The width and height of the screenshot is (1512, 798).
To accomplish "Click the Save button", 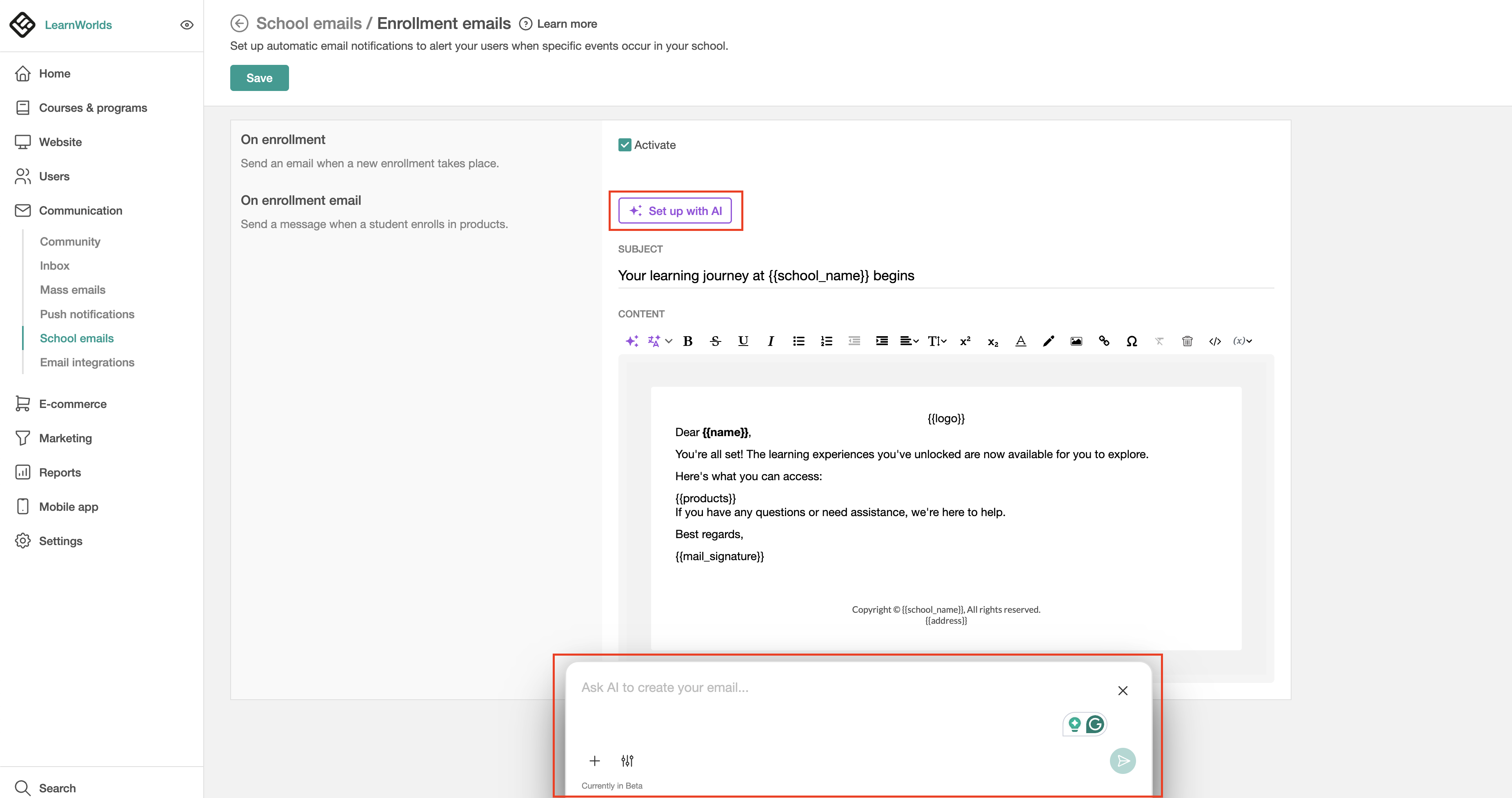I will (x=259, y=78).
